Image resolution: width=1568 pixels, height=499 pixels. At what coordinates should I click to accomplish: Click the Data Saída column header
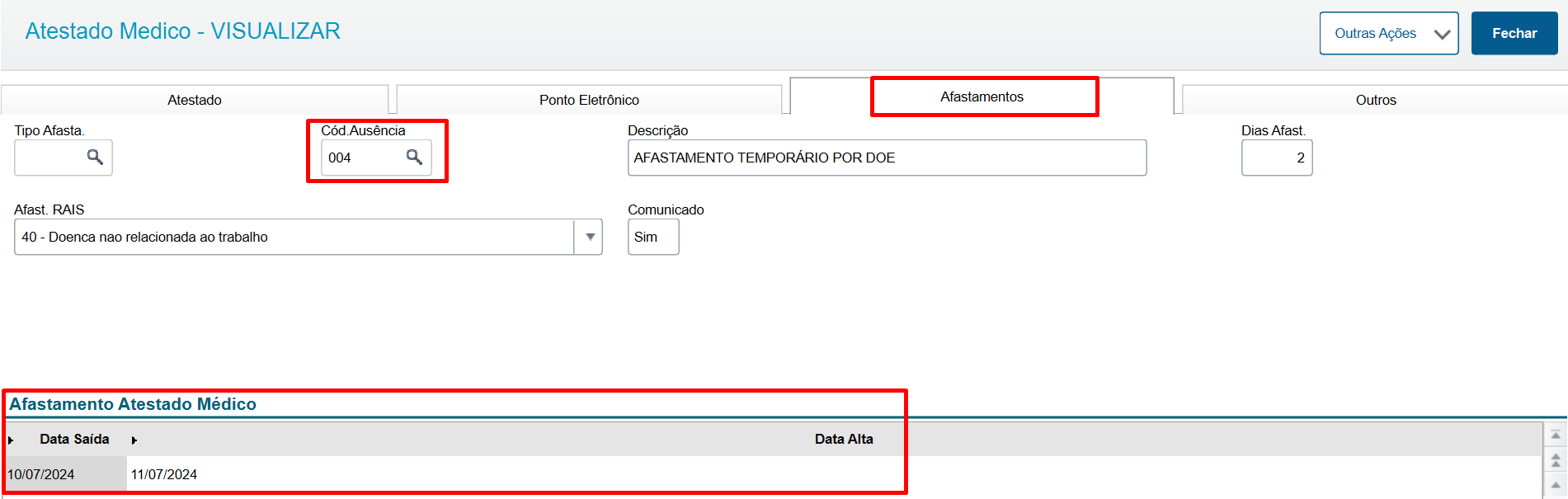coord(74,439)
